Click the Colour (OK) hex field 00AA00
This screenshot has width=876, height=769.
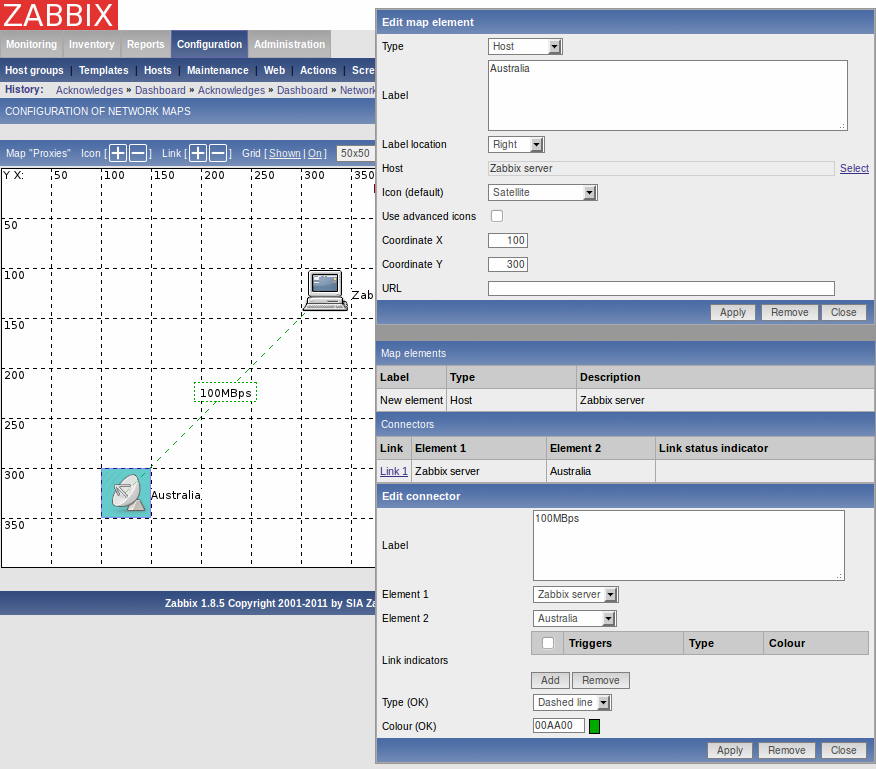coord(559,725)
